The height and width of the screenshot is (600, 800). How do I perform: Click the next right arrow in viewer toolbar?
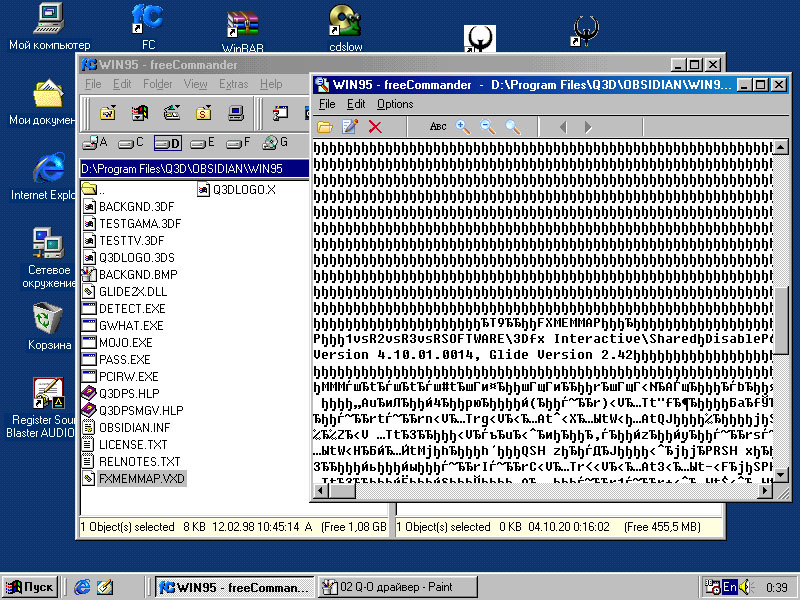[588, 127]
